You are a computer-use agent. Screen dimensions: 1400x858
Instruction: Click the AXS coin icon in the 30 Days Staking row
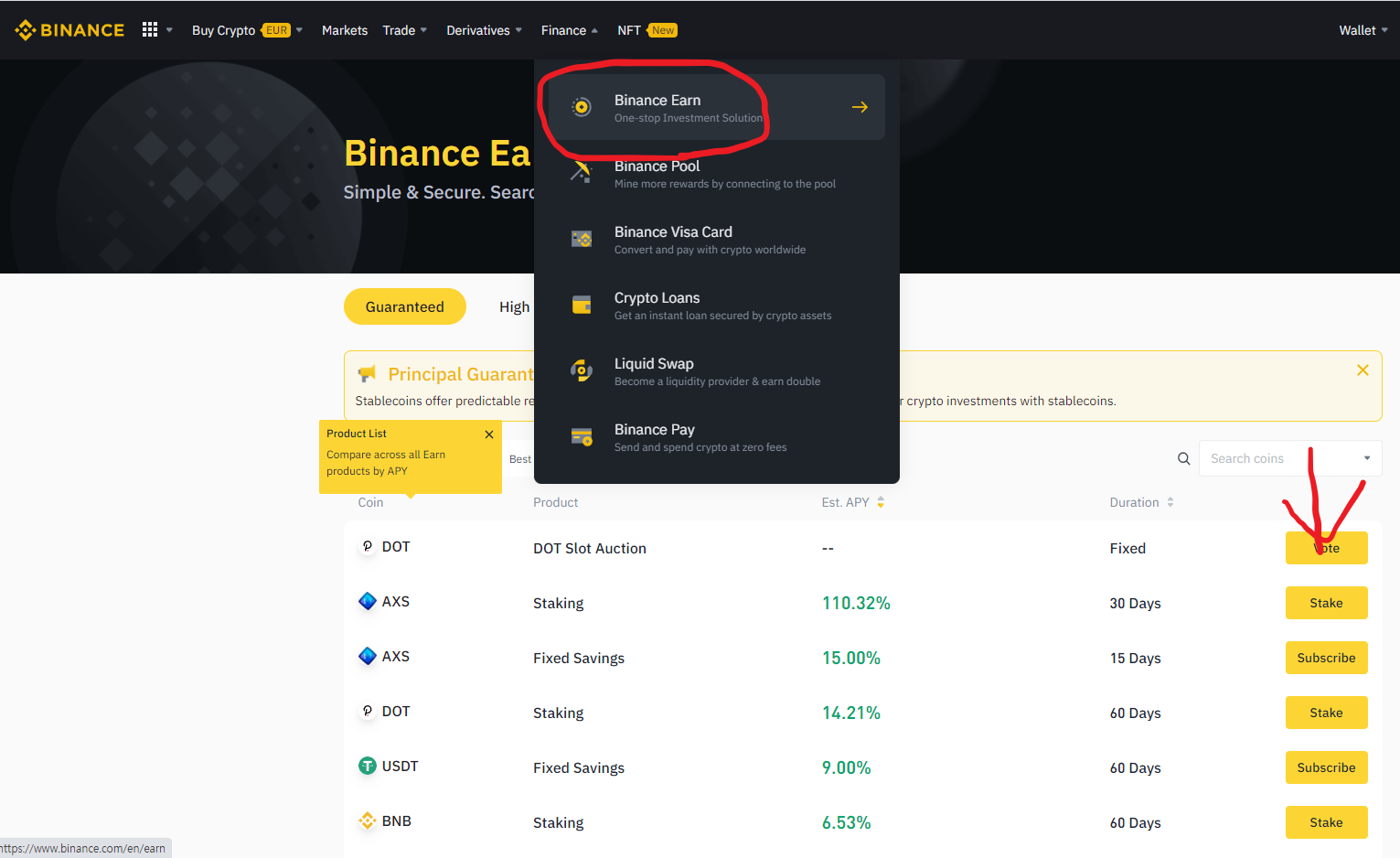[x=368, y=601]
